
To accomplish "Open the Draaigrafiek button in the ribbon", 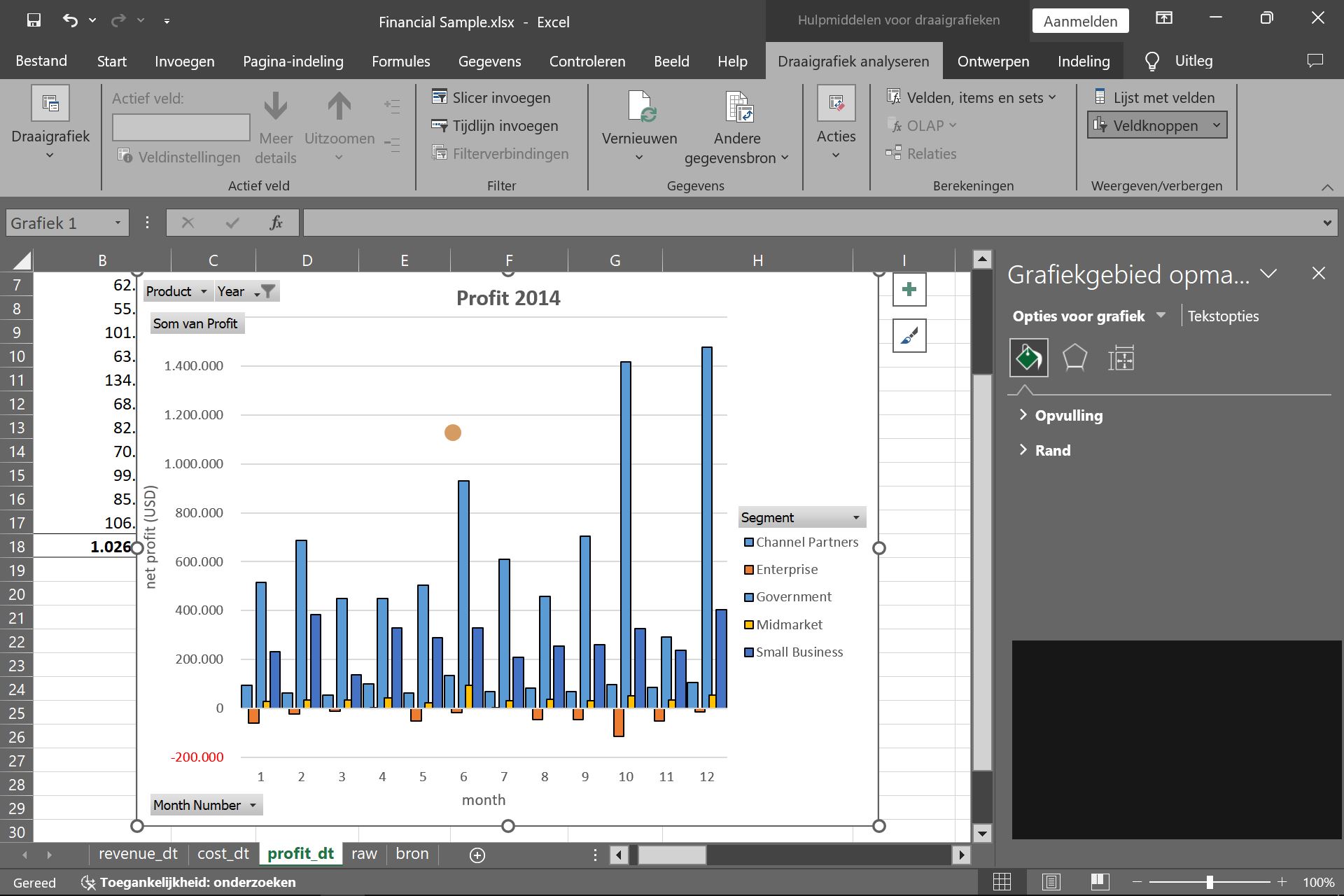I will (x=50, y=124).
